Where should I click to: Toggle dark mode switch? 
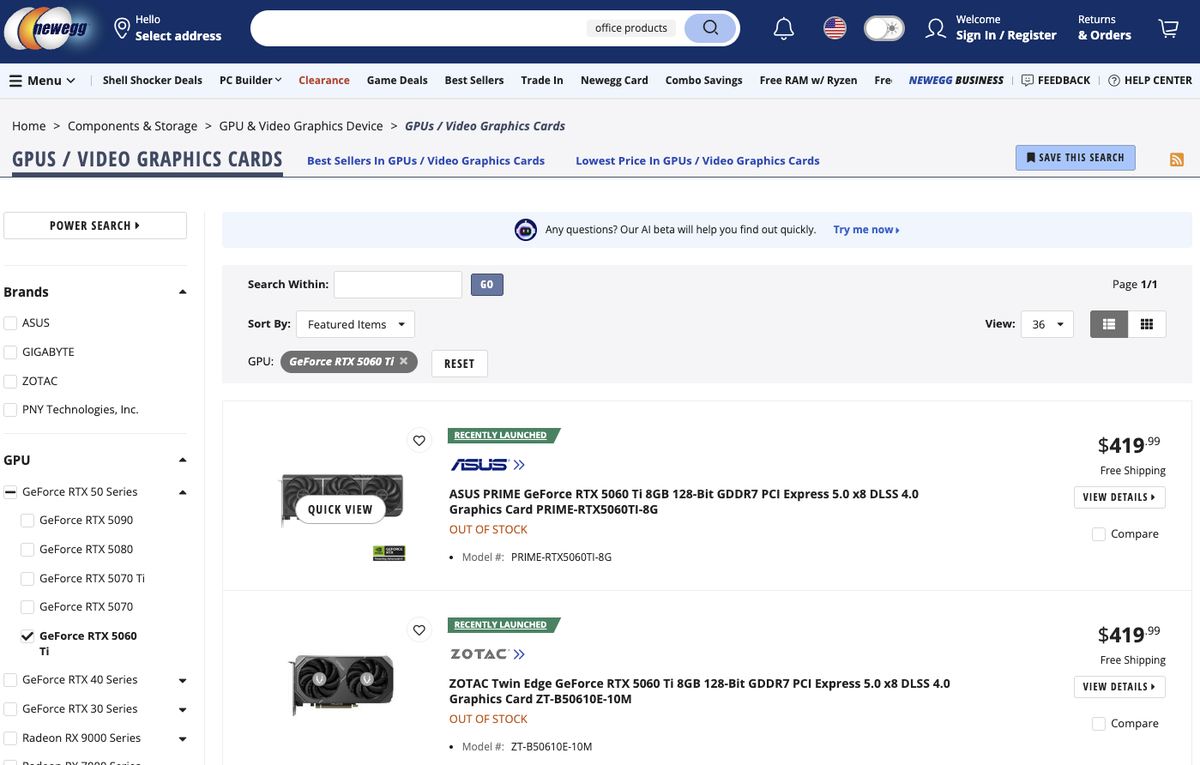(x=884, y=28)
